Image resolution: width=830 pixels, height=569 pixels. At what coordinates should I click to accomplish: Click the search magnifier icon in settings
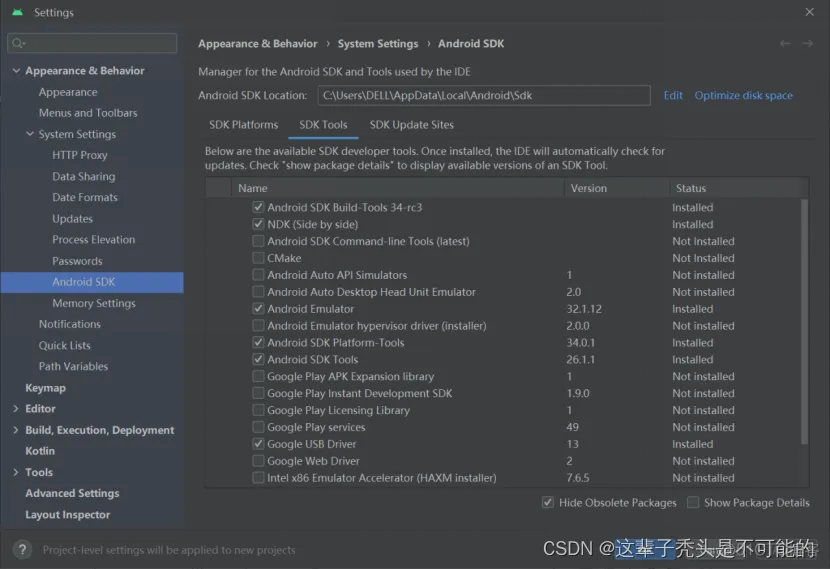click(x=18, y=43)
